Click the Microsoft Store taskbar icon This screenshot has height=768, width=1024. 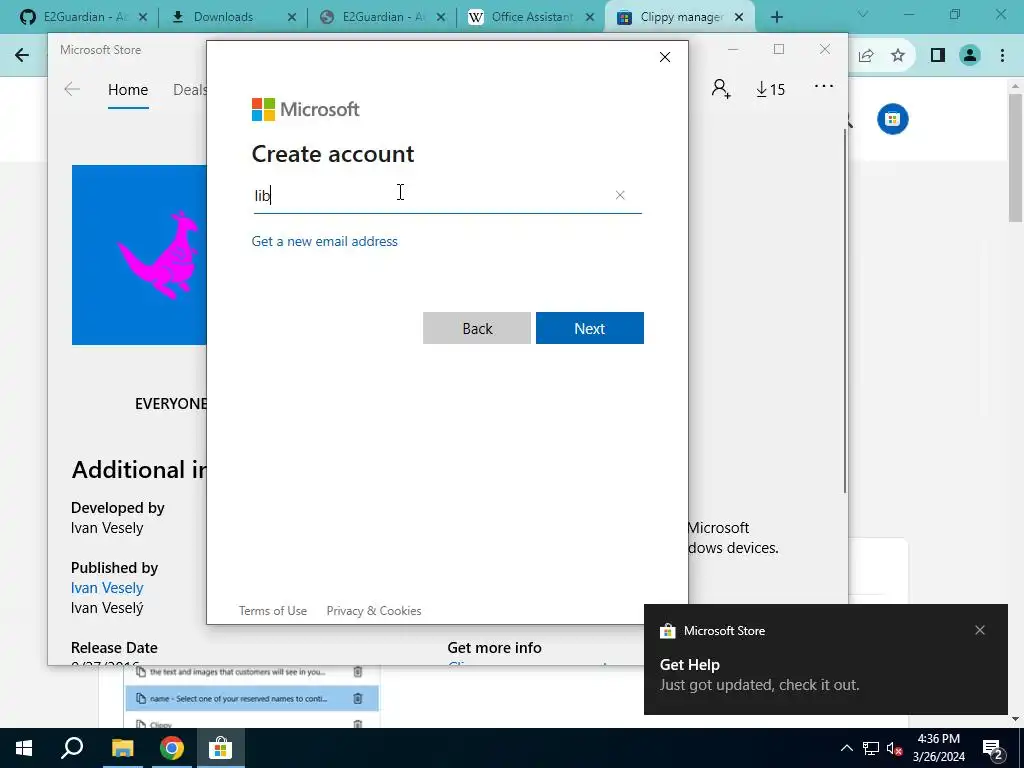[x=221, y=748]
